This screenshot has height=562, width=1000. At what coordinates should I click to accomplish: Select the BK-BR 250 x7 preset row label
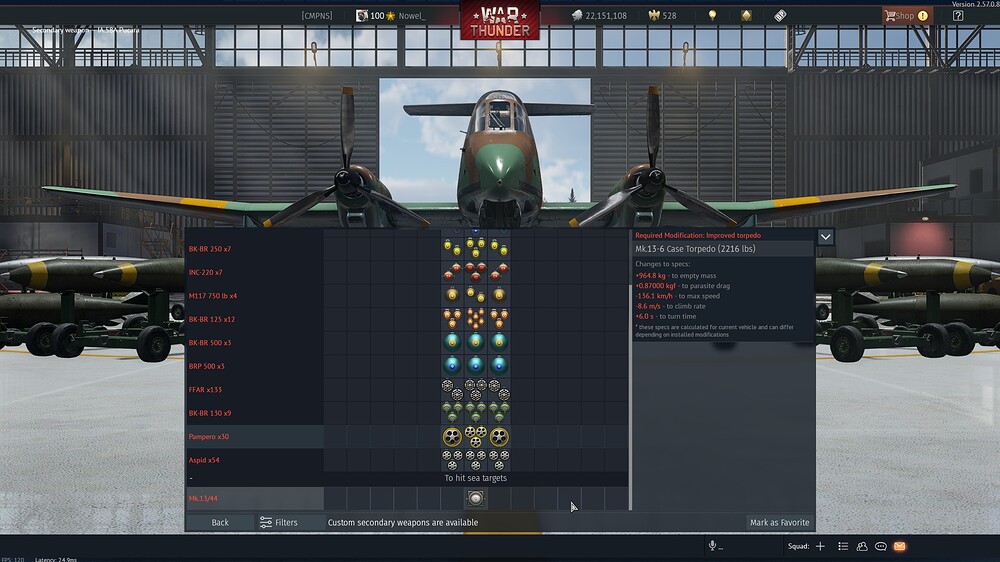(210, 249)
